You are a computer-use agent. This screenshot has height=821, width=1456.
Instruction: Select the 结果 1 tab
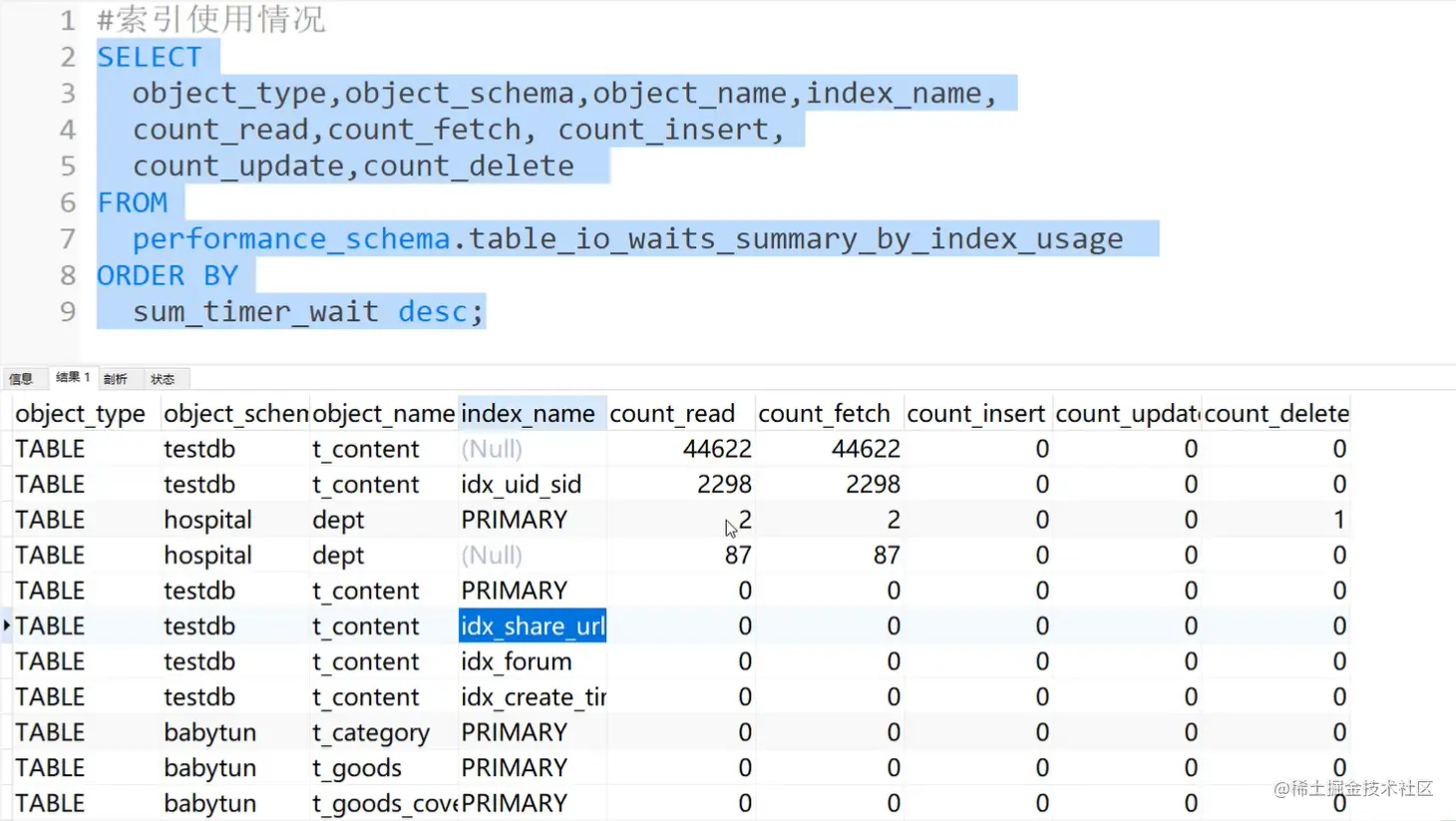(x=72, y=377)
